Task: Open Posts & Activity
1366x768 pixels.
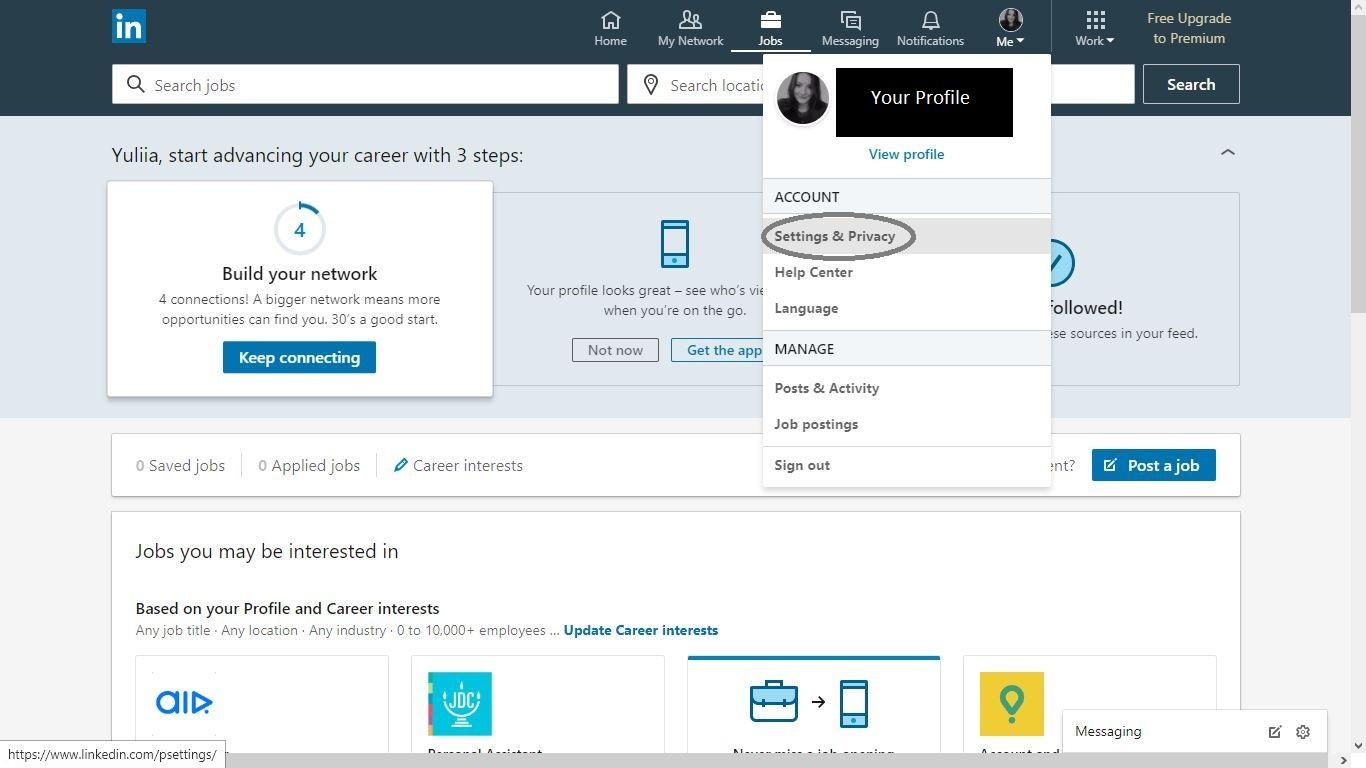Action: pos(826,388)
